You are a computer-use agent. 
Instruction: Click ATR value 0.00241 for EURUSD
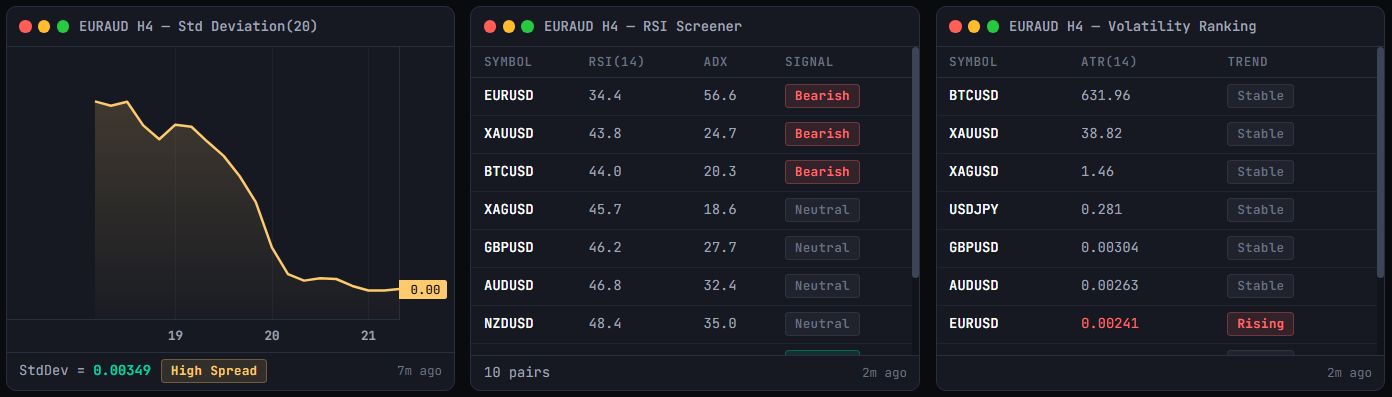point(1110,324)
